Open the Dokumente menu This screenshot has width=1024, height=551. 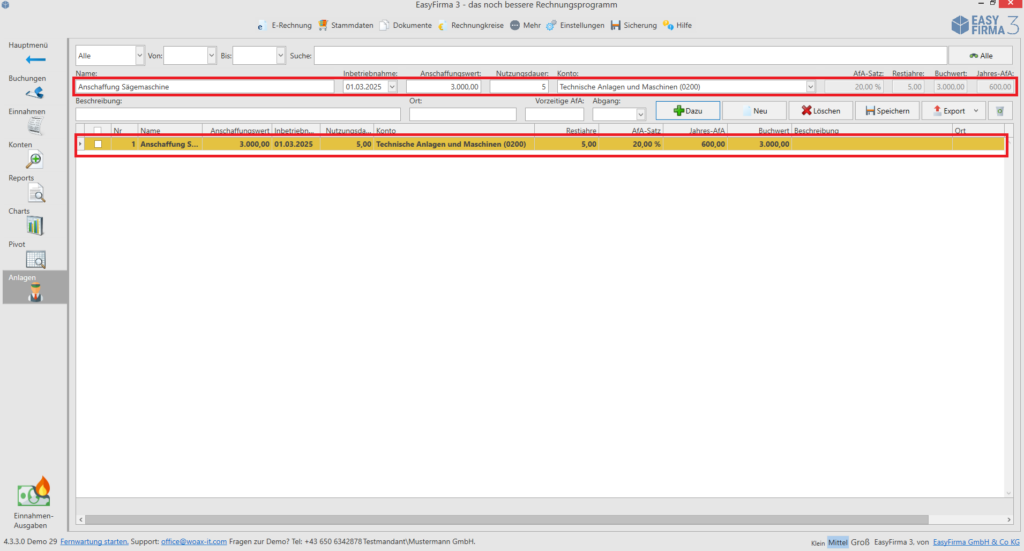click(x=412, y=25)
